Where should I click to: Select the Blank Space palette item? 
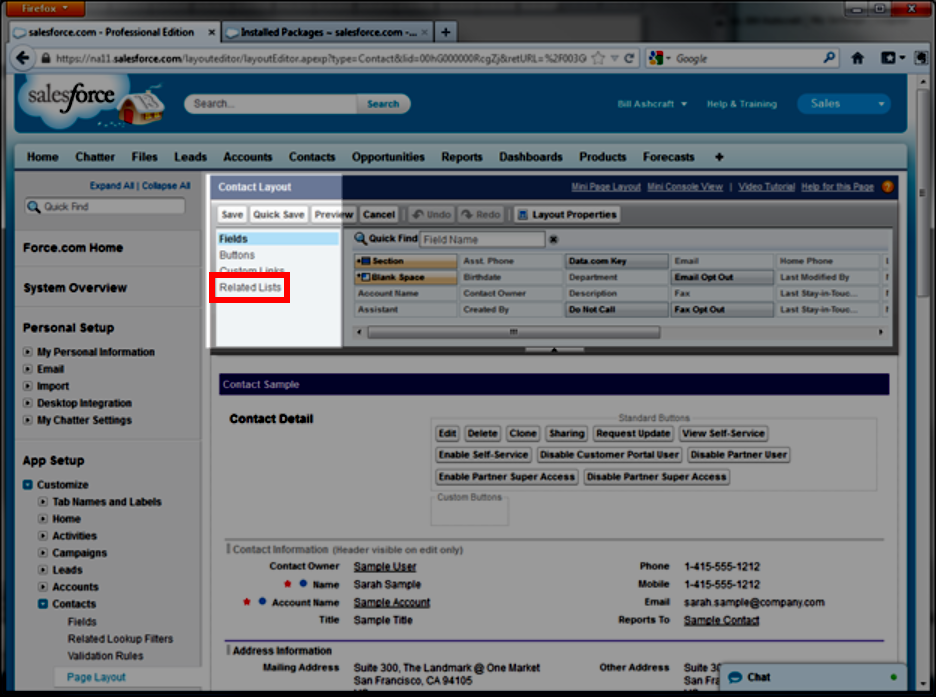[405, 277]
